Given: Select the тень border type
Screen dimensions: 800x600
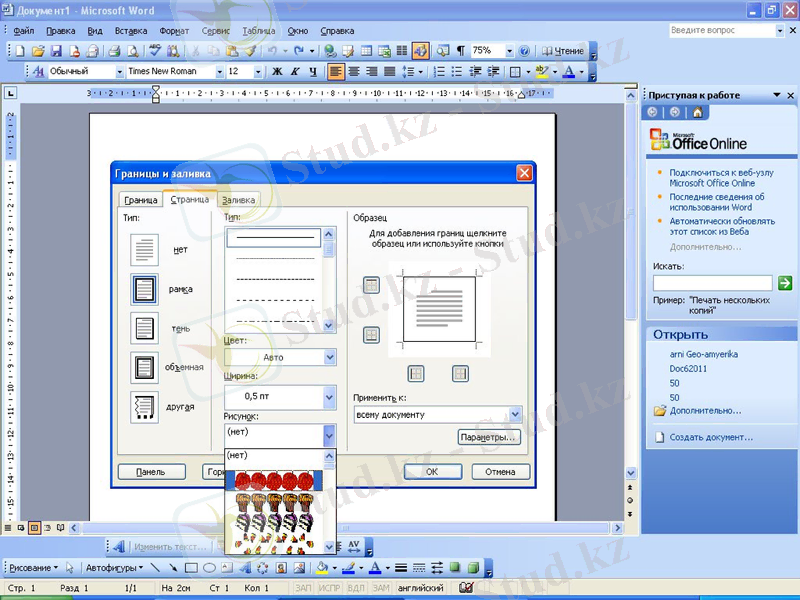Looking at the screenshot, I should [x=142, y=327].
